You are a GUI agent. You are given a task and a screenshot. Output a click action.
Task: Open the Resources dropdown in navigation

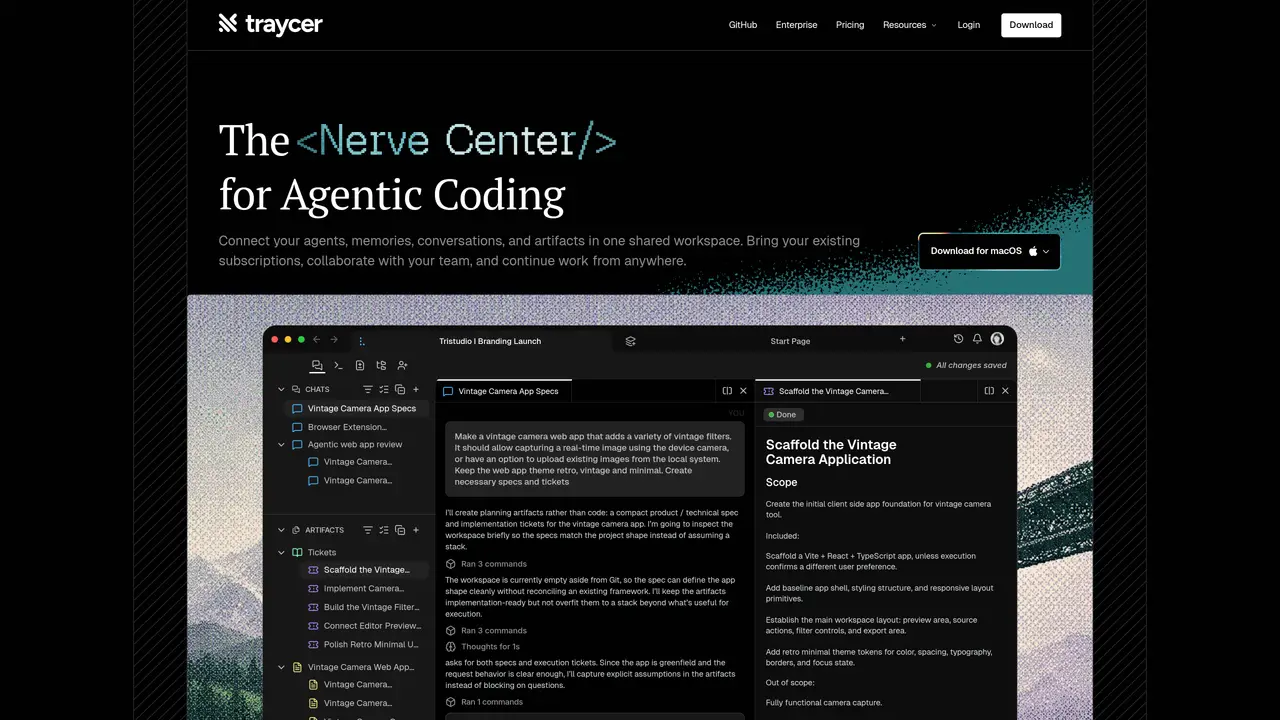[x=910, y=25]
